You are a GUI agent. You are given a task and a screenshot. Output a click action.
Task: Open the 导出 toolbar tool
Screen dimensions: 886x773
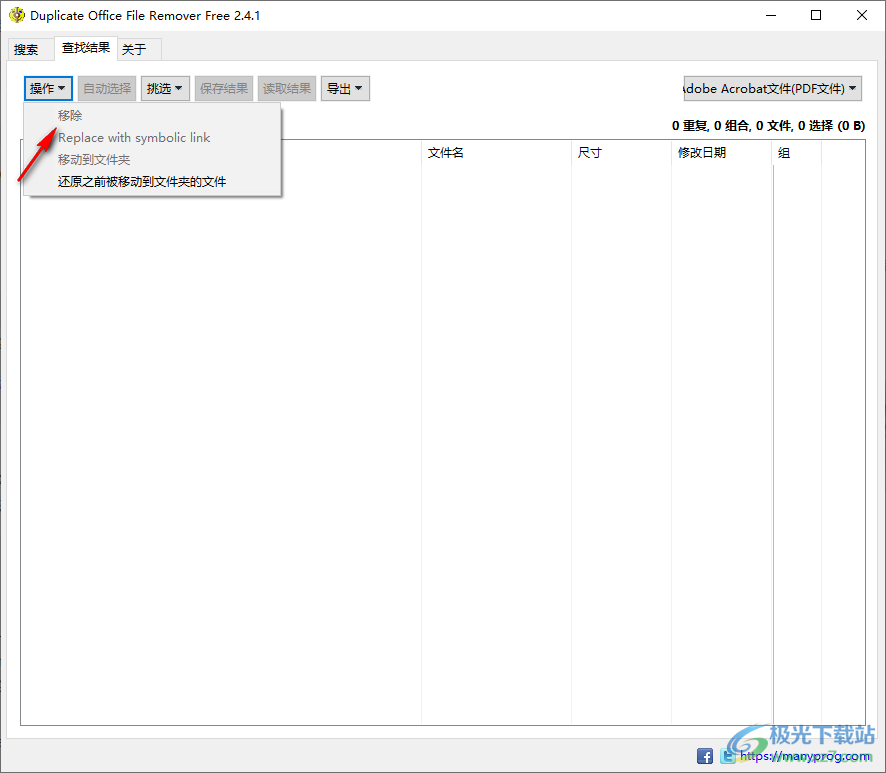click(344, 88)
